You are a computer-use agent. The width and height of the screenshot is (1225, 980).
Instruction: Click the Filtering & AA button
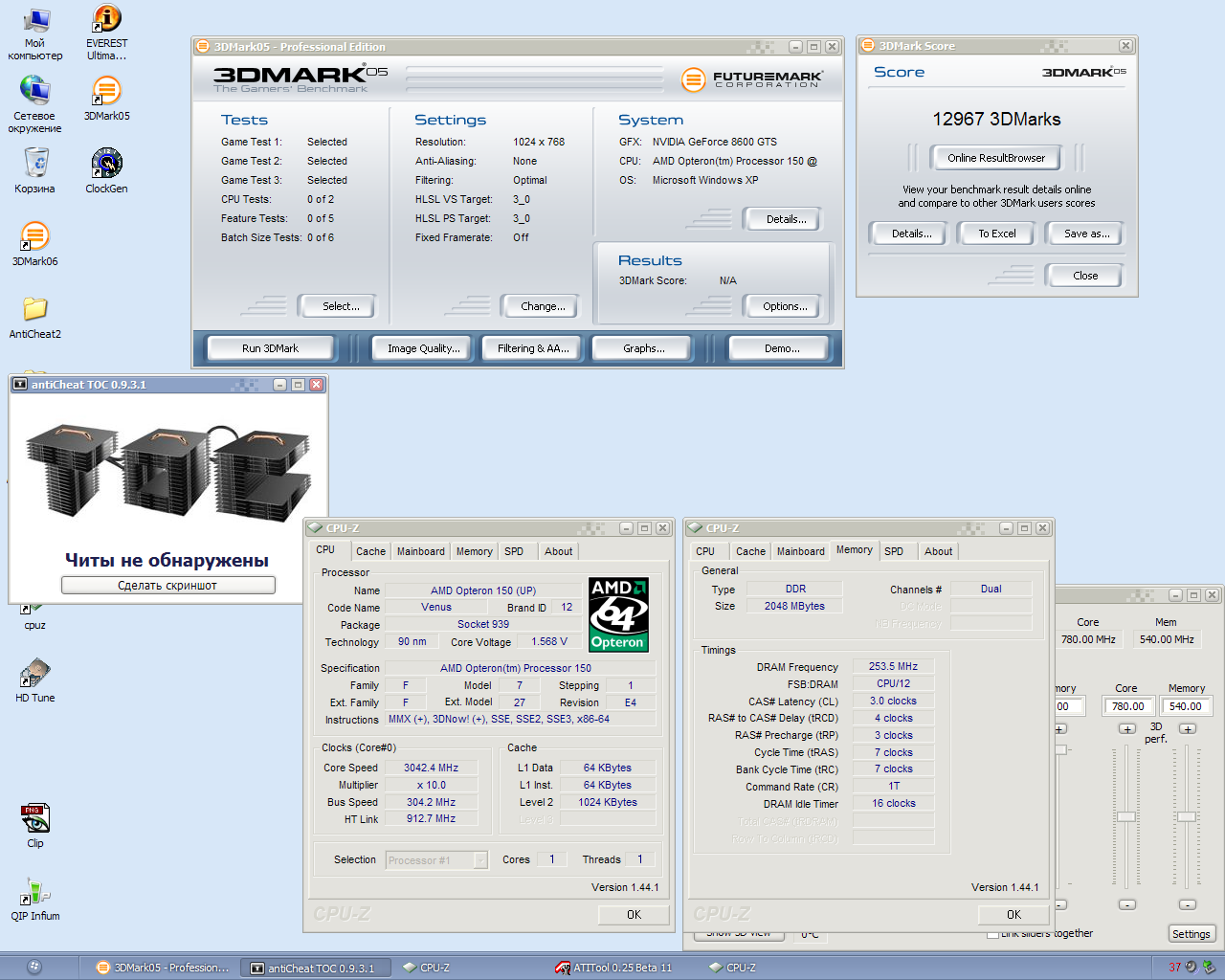point(533,348)
